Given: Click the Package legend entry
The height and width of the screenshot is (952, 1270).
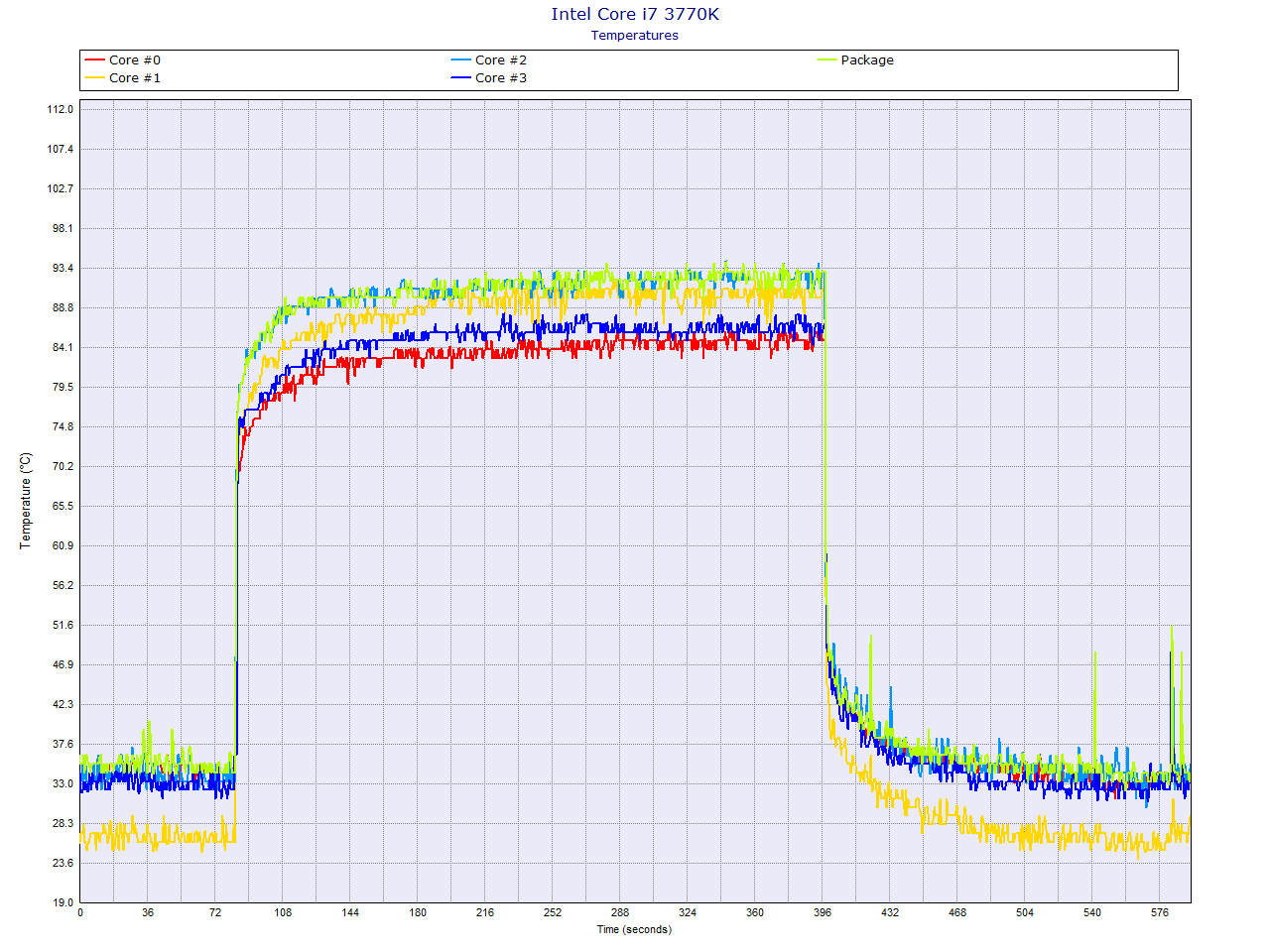Looking at the screenshot, I should coord(855,60).
